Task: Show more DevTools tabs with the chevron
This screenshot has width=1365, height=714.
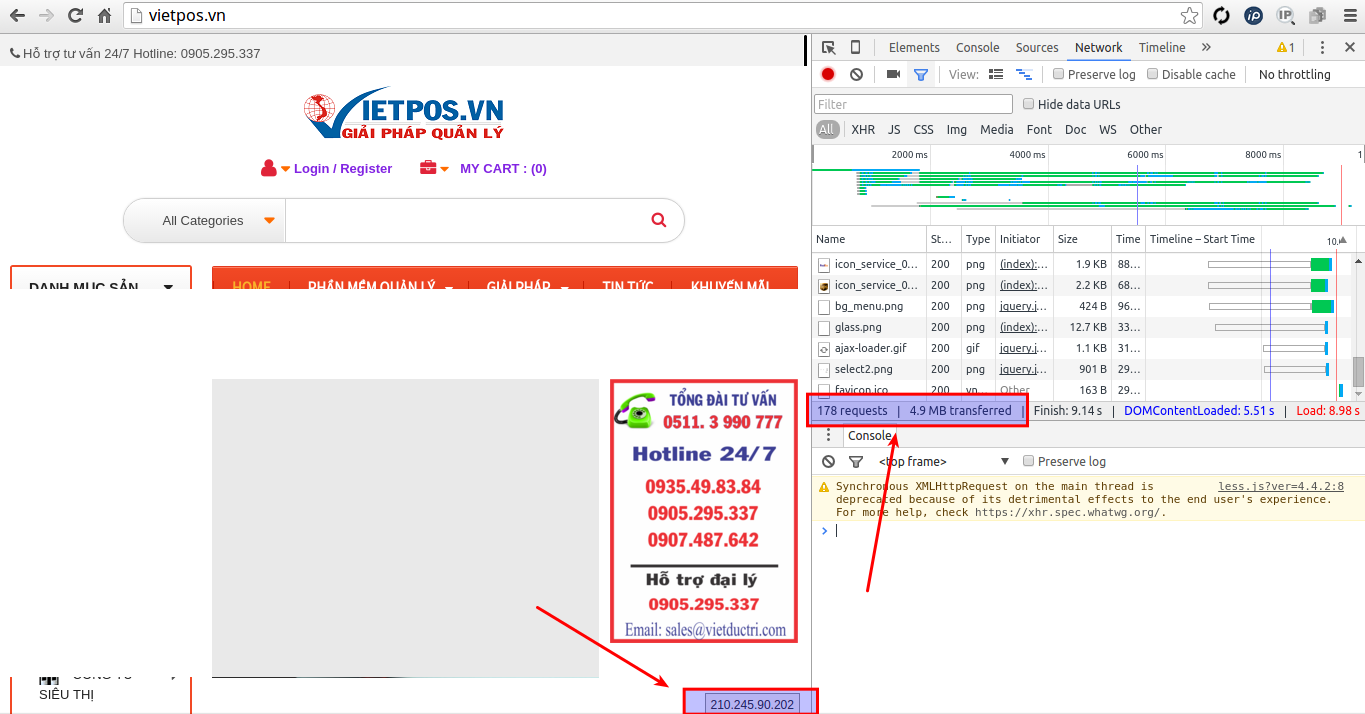Action: [1206, 48]
